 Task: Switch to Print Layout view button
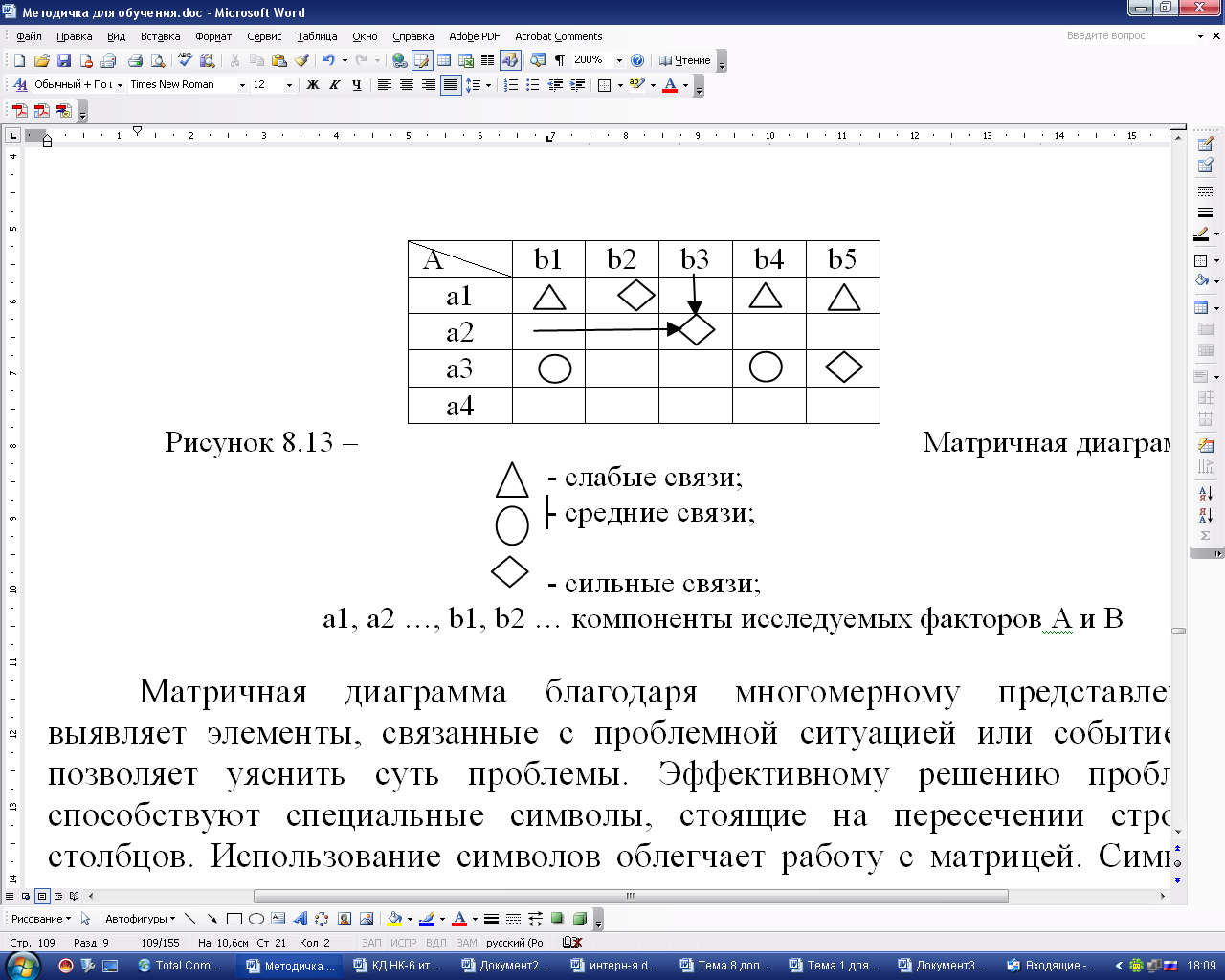tap(42, 897)
